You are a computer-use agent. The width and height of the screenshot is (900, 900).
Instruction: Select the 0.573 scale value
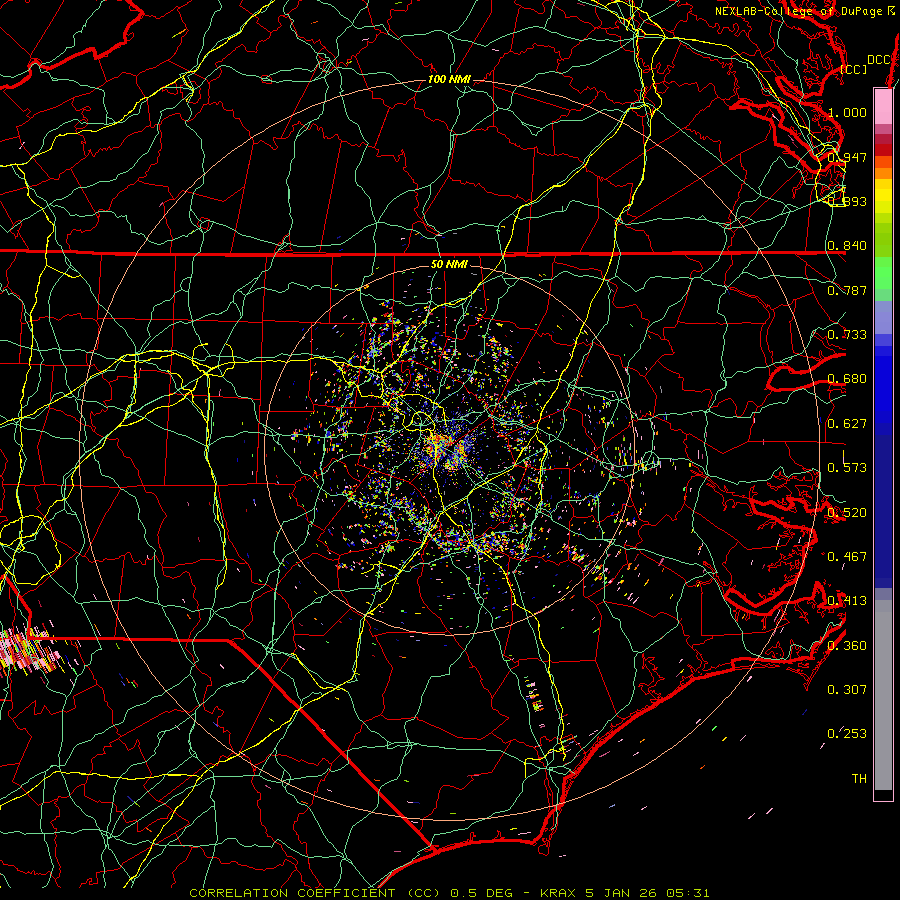point(847,467)
